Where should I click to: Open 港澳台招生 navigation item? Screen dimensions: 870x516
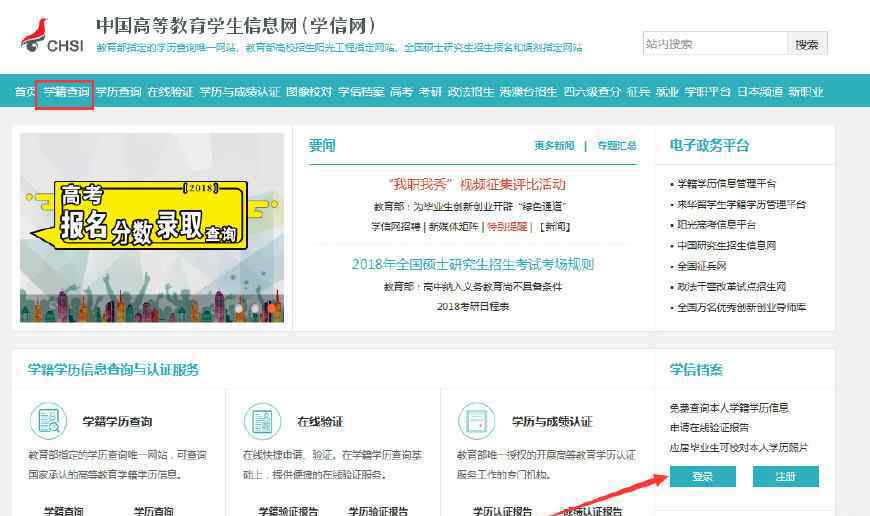(528, 92)
